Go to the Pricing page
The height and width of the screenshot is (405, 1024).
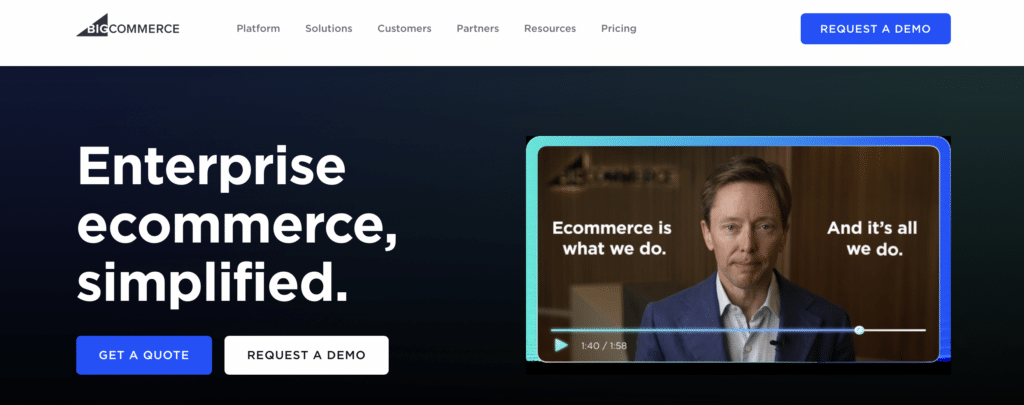[618, 29]
